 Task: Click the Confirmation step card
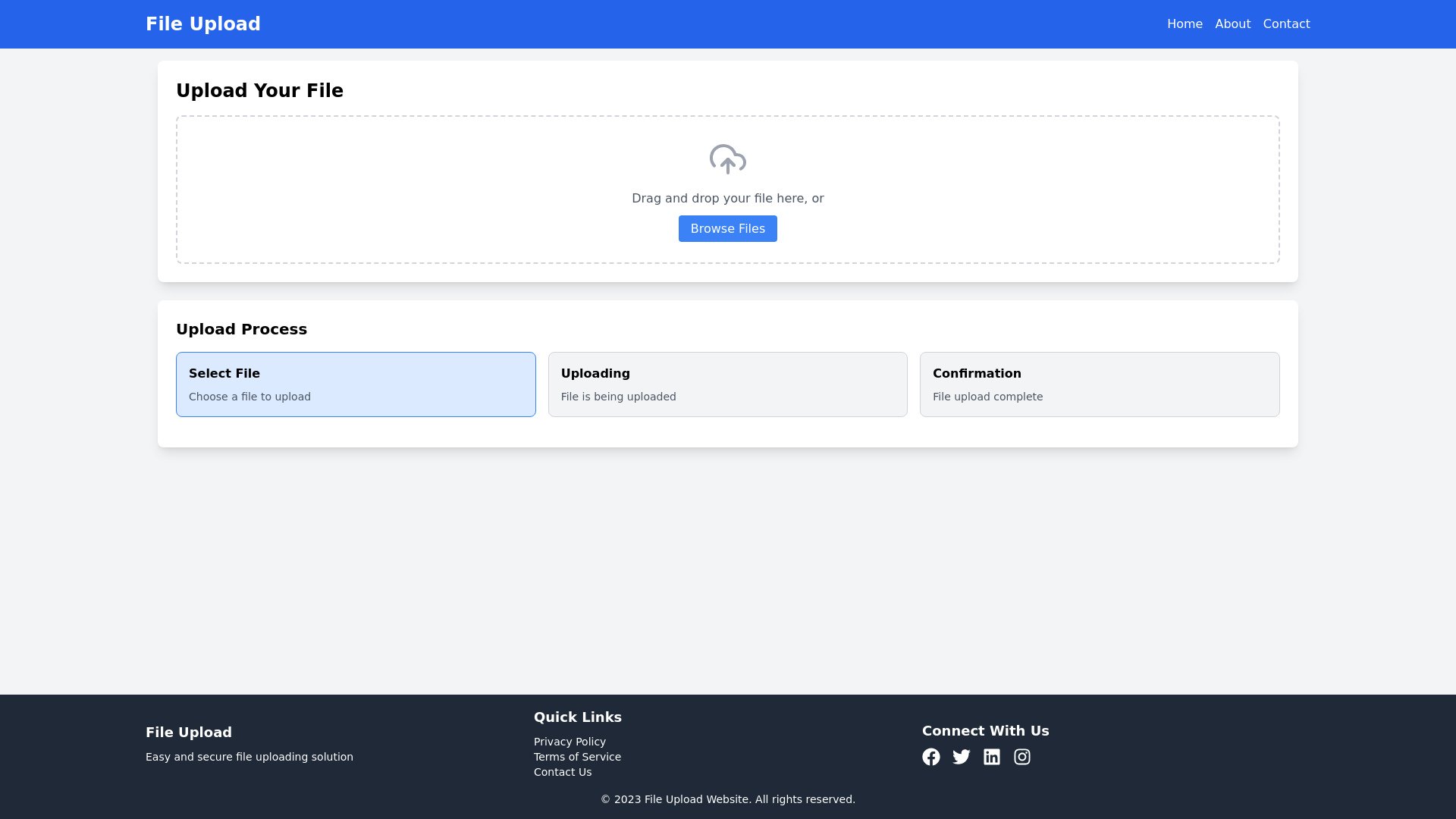point(1099,384)
